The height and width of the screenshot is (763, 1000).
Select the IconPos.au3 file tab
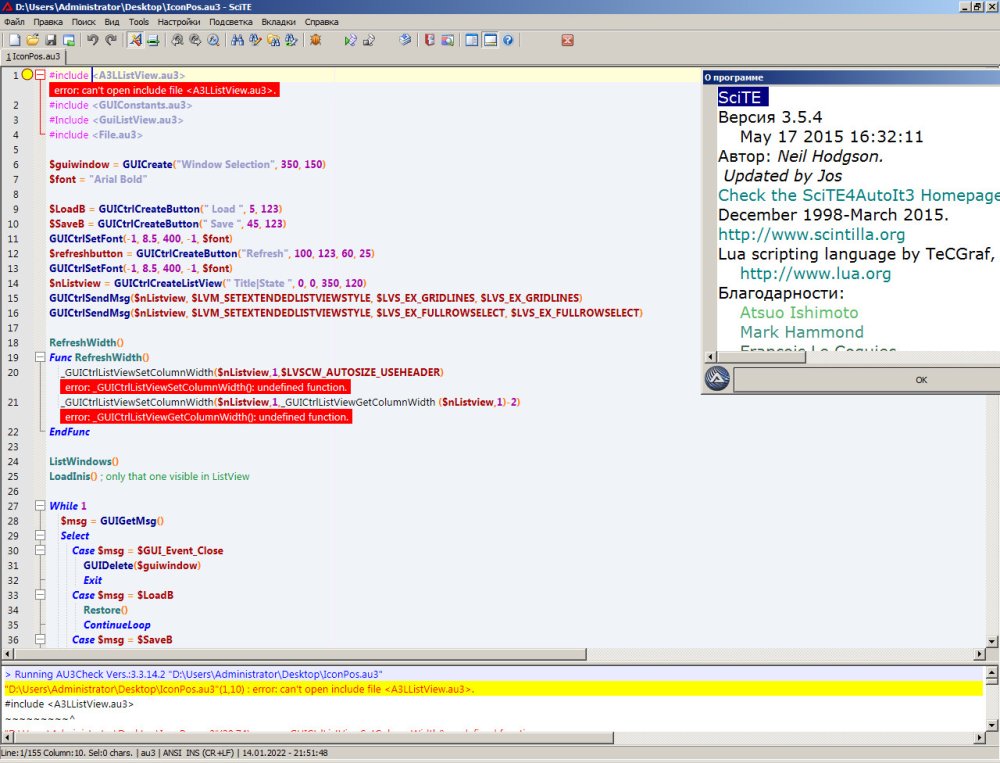[33, 56]
